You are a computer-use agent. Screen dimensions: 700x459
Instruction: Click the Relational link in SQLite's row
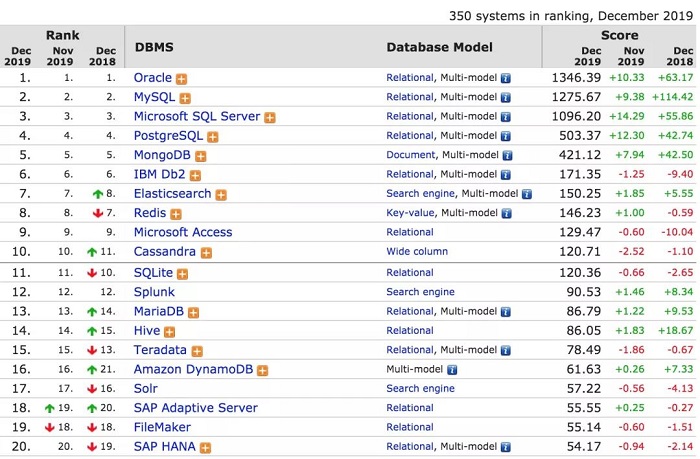[410, 273]
